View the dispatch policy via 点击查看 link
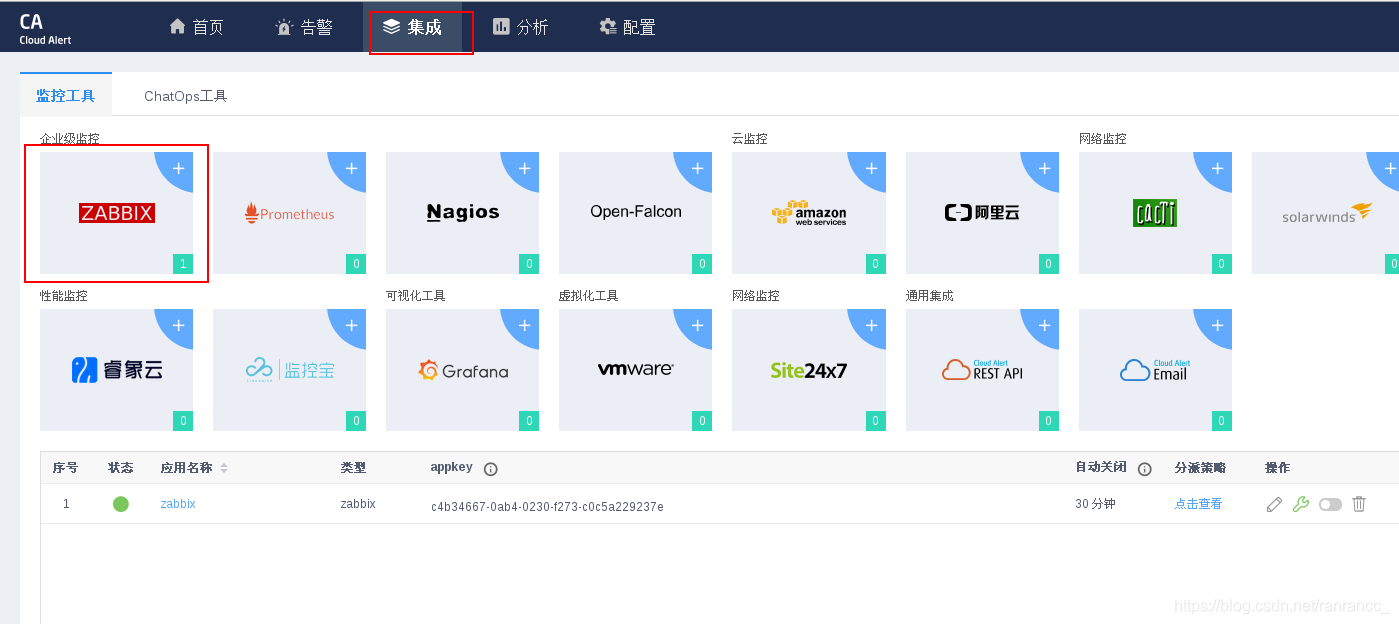The height and width of the screenshot is (624, 1399). pyautogui.click(x=1197, y=503)
